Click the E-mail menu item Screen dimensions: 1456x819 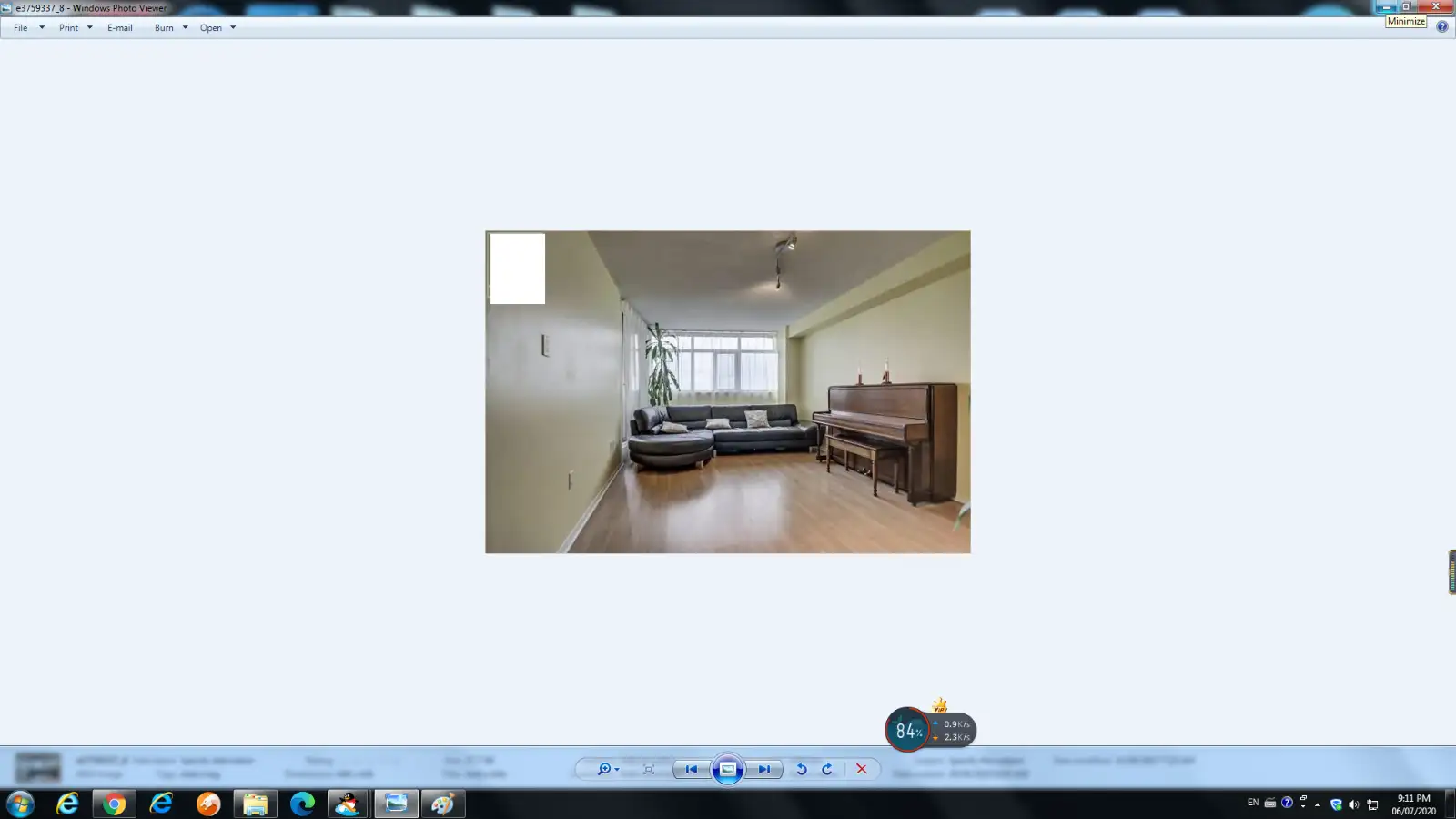pos(120,28)
